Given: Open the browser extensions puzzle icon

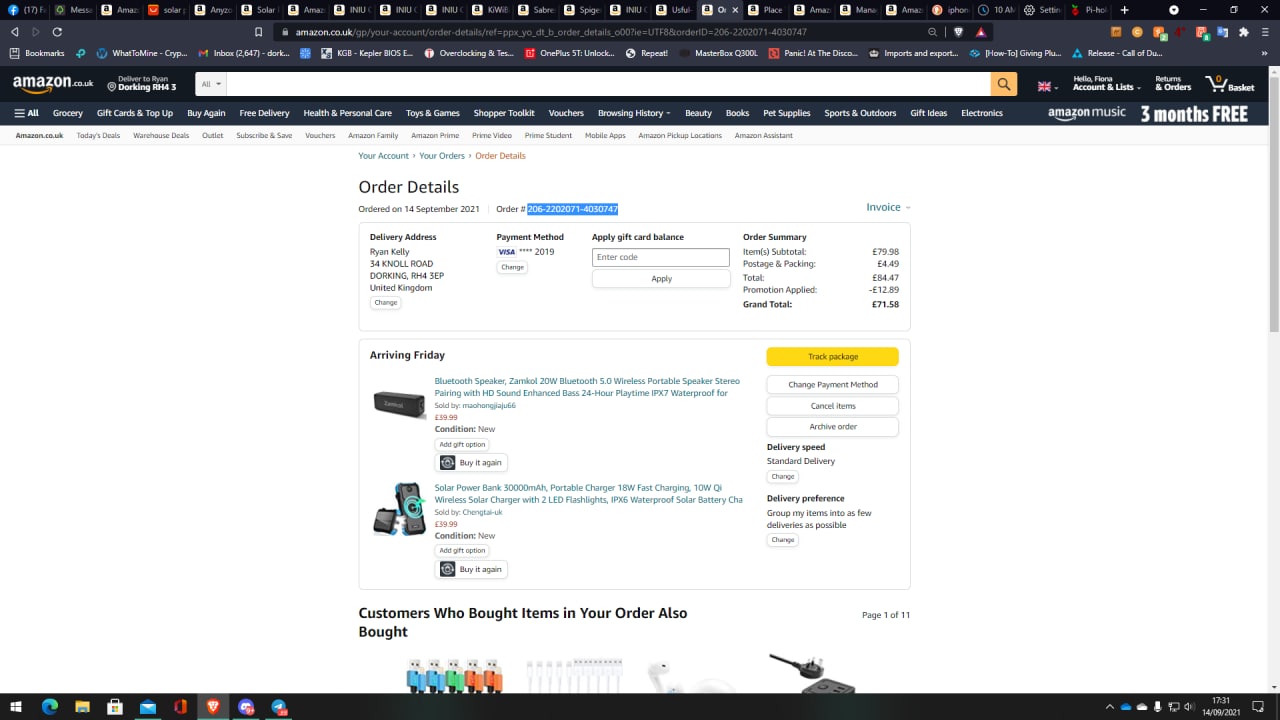Looking at the screenshot, I should pos(1243,32).
